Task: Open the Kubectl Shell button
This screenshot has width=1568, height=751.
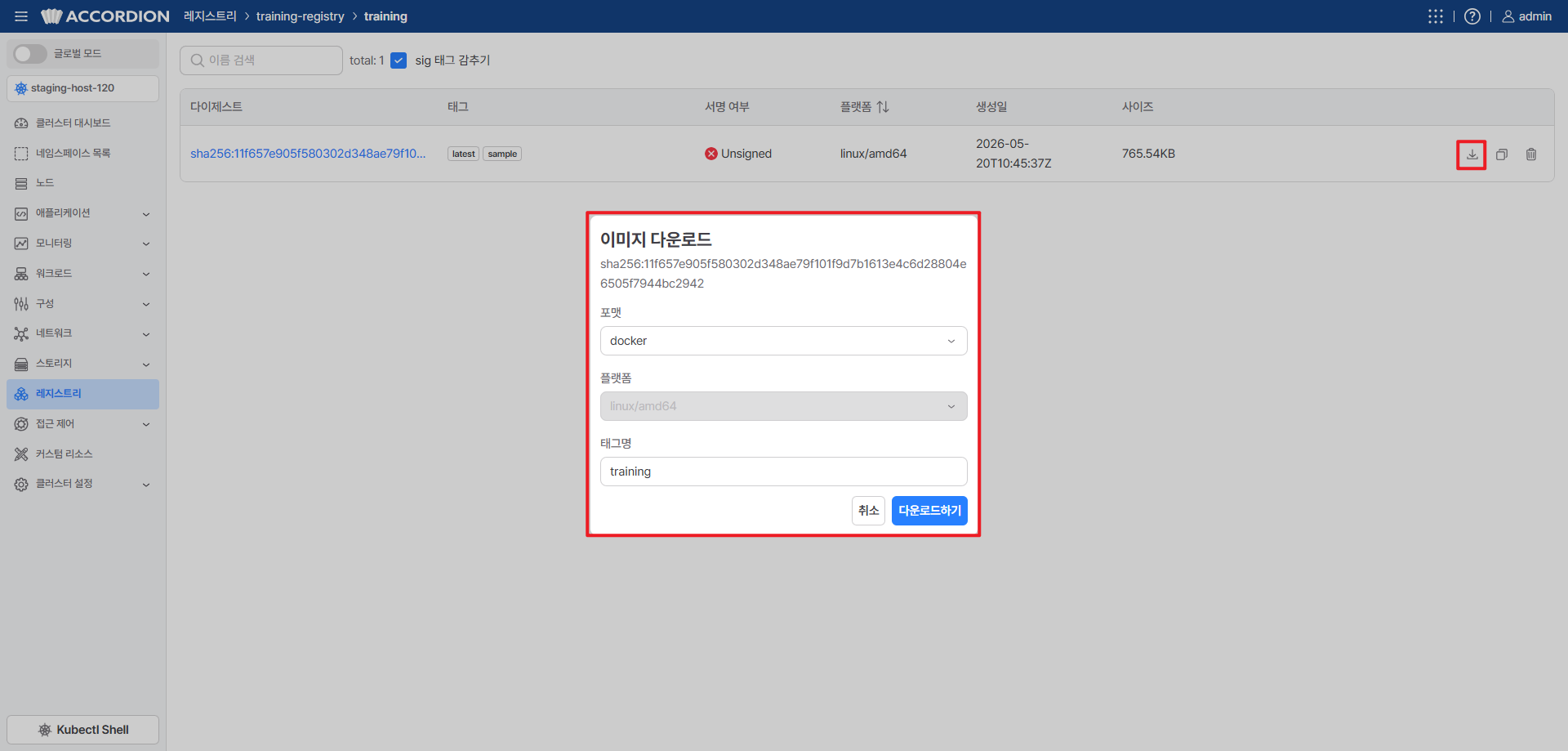Action: click(x=82, y=730)
